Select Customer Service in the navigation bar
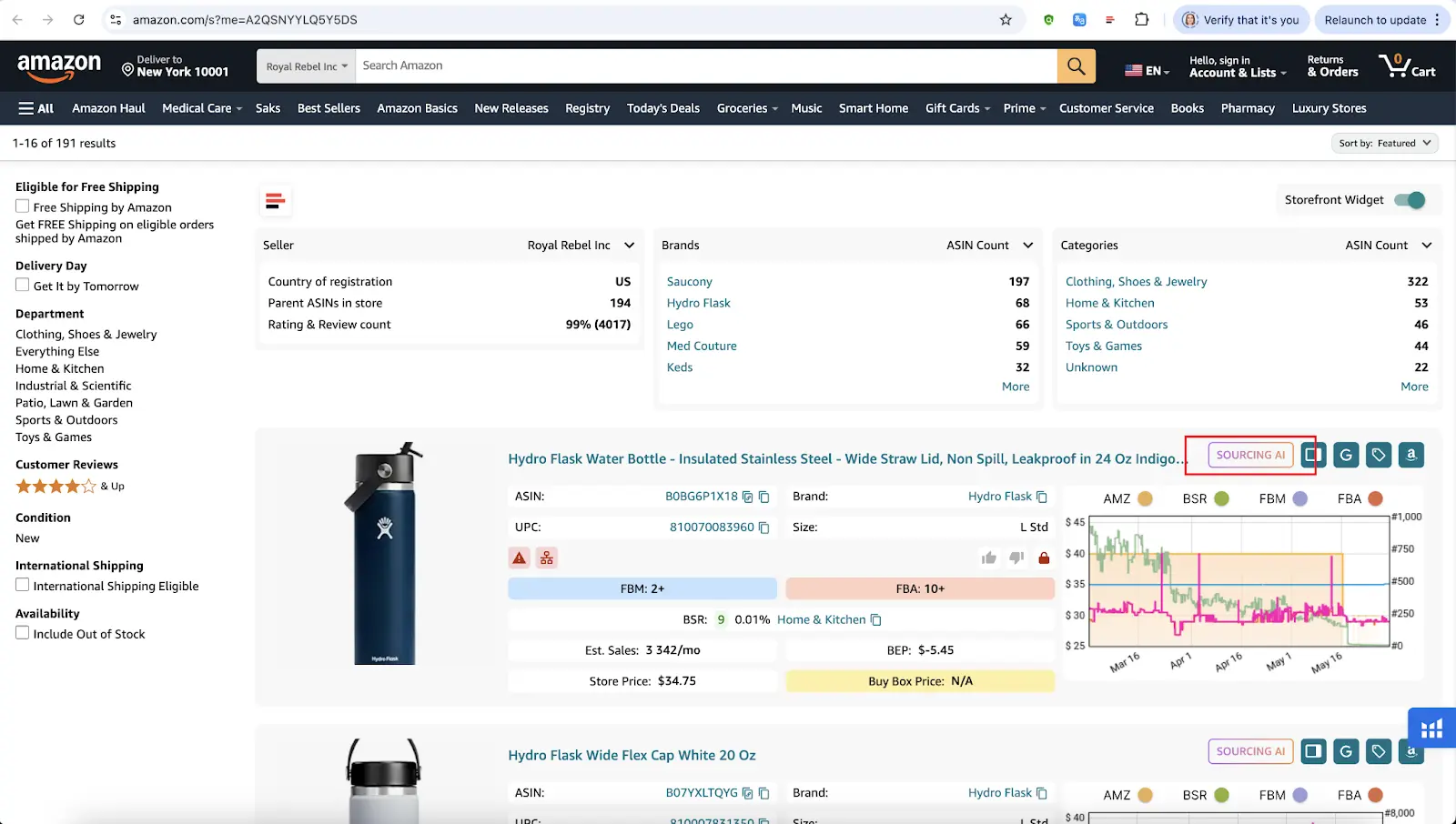The image size is (1456, 824). point(1107,108)
